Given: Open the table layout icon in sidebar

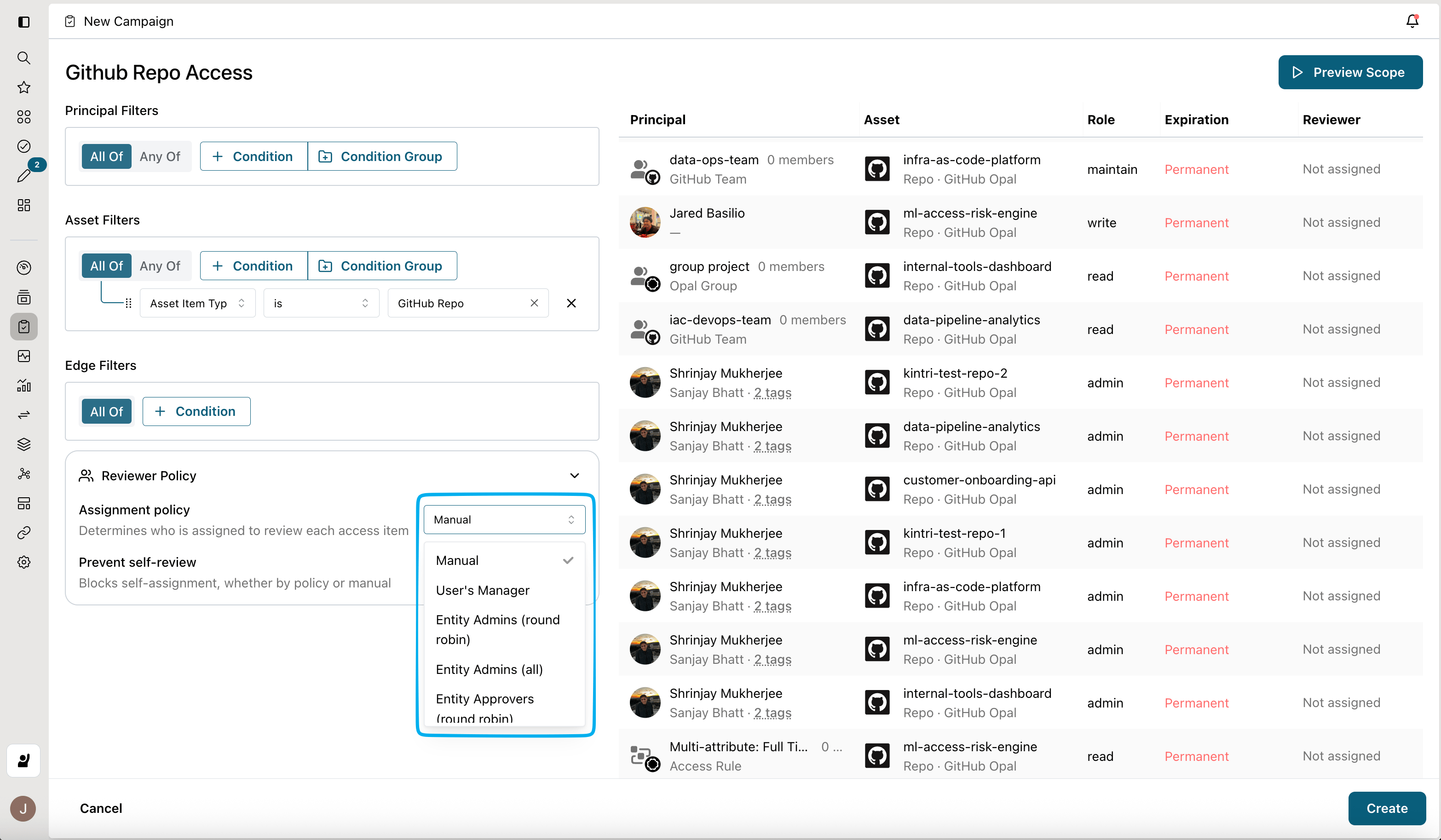Looking at the screenshot, I should tap(23, 503).
